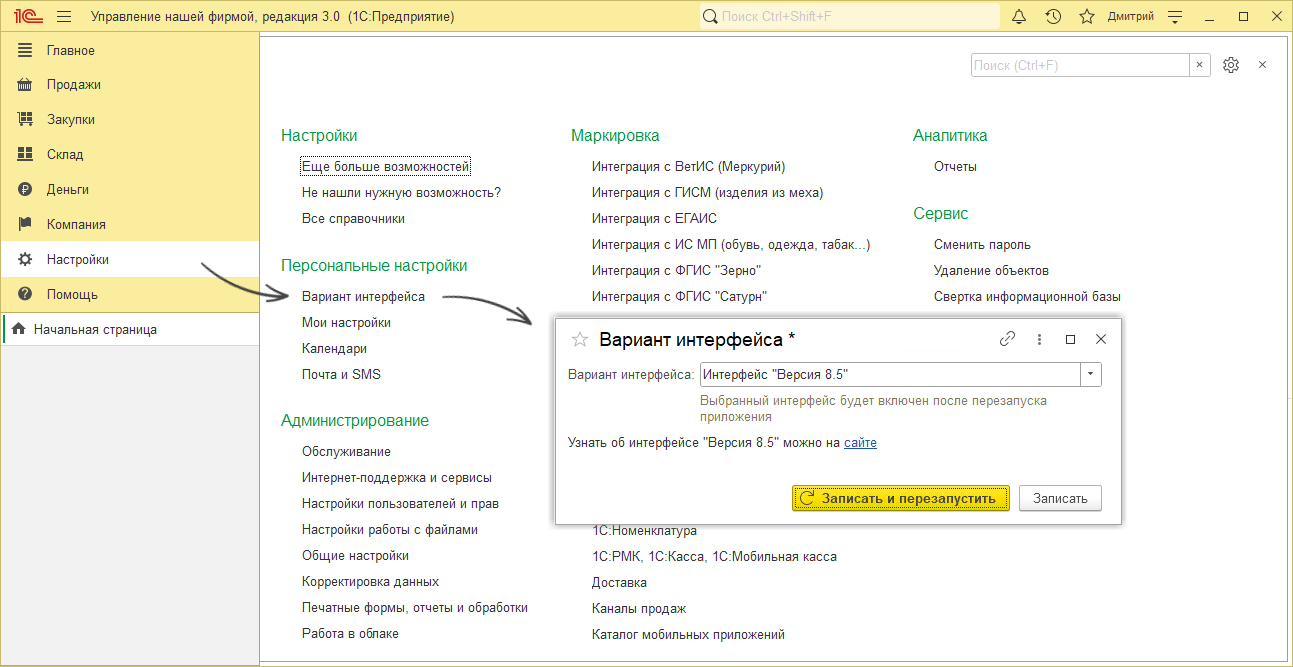Click the Записать button
Image resolution: width=1293 pixels, height=667 pixels.
[1060, 498]
